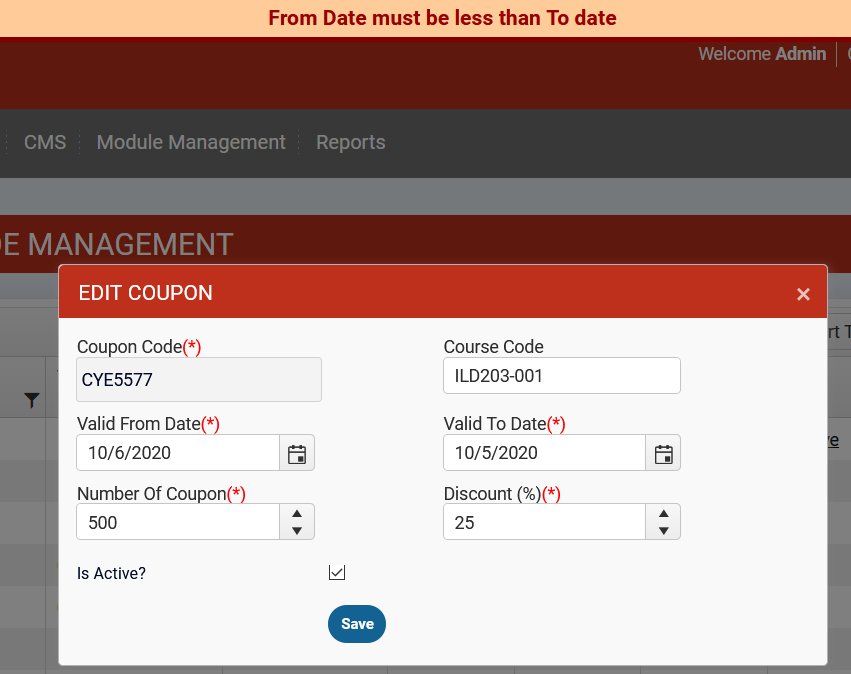The width and height of the screenshot is (851, 674).
Task: Click the column filter funnel icon
Action: pyautogui.click(x=32, y=401)
